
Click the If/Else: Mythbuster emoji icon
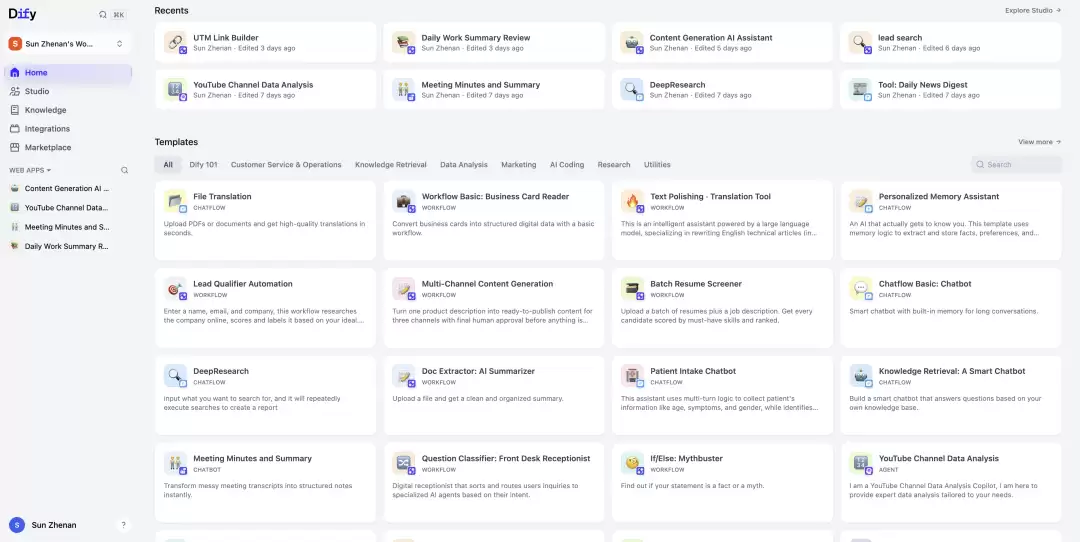tap(632, 463)
